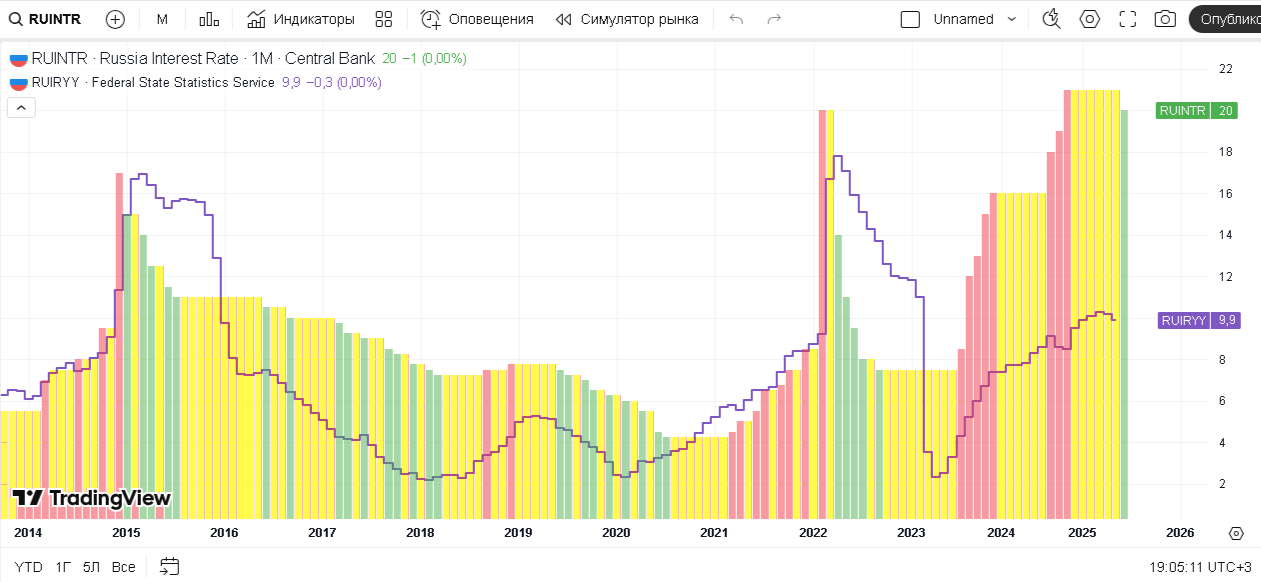Open the go-to-date calendar icon

tap(169, 566)
